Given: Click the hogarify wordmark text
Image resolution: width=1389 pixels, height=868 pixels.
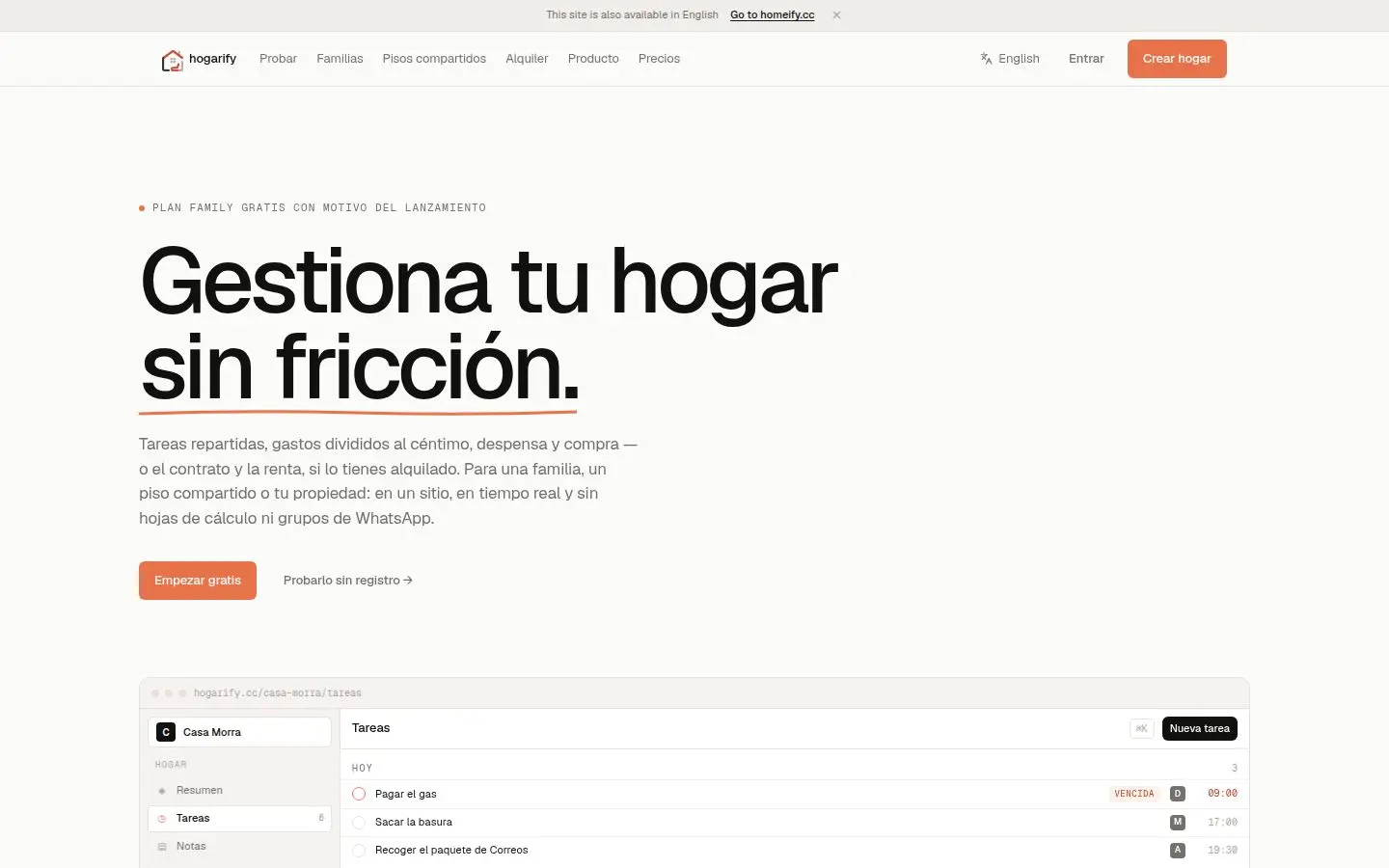Looking at the screenshot, I should click(212, 59).
